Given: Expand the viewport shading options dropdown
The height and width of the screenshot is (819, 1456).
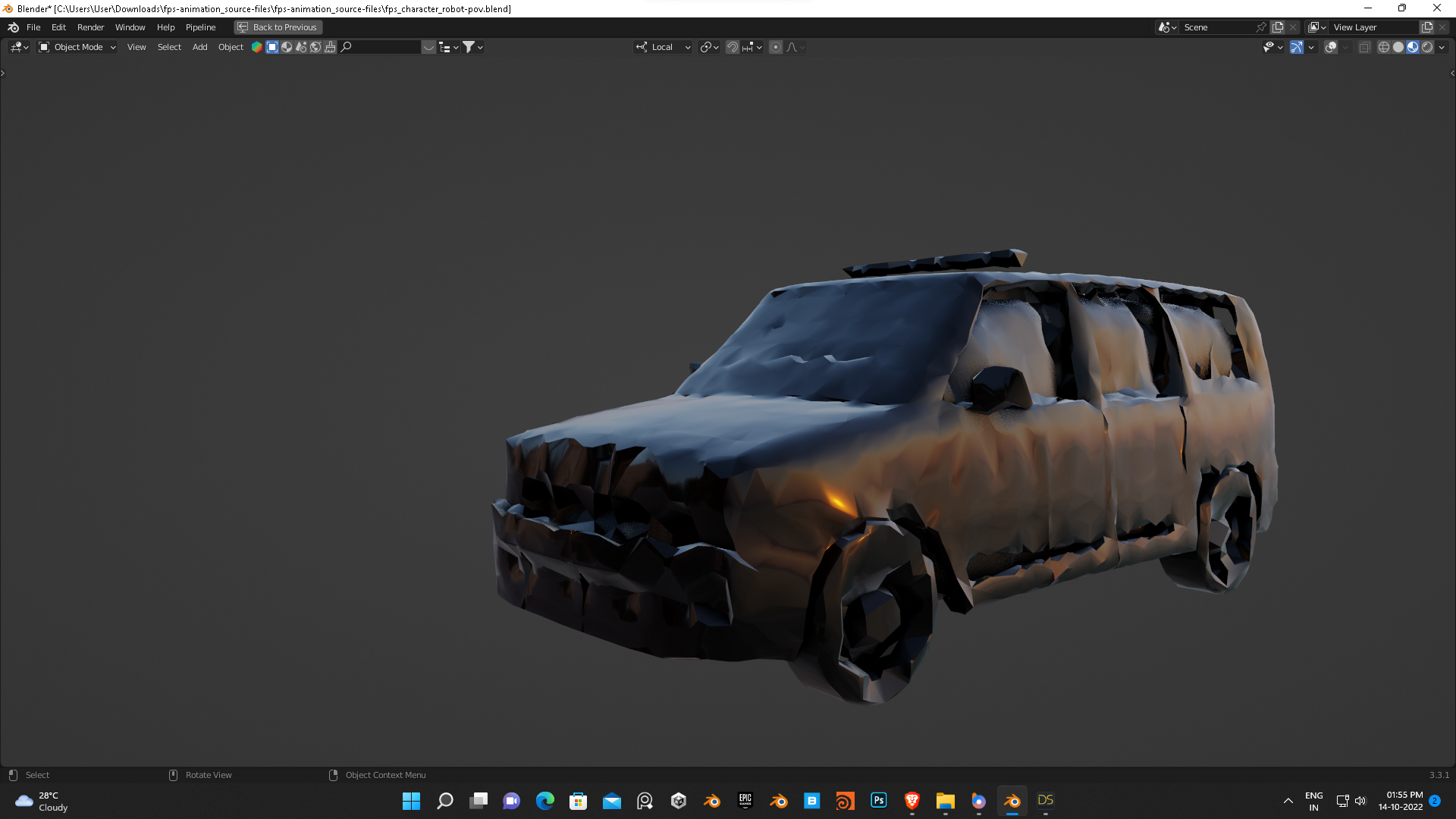Looking at the screenshot, I should 1443,47.
